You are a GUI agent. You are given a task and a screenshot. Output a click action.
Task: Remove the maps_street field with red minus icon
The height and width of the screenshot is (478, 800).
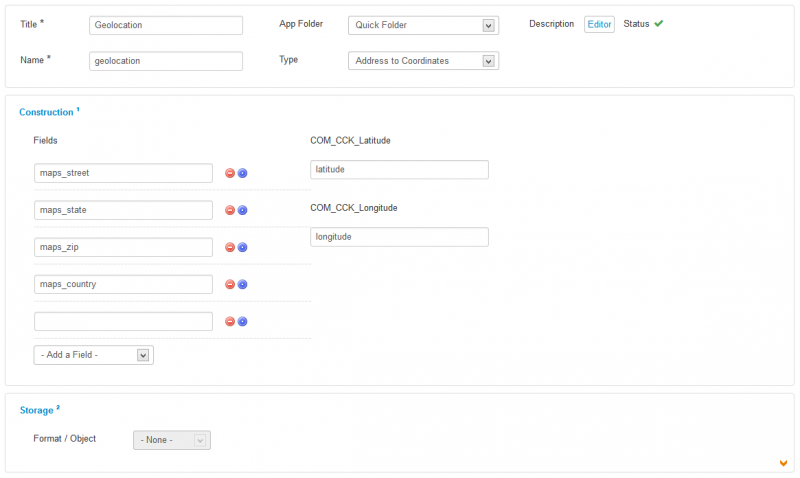[x=230, y=173]
